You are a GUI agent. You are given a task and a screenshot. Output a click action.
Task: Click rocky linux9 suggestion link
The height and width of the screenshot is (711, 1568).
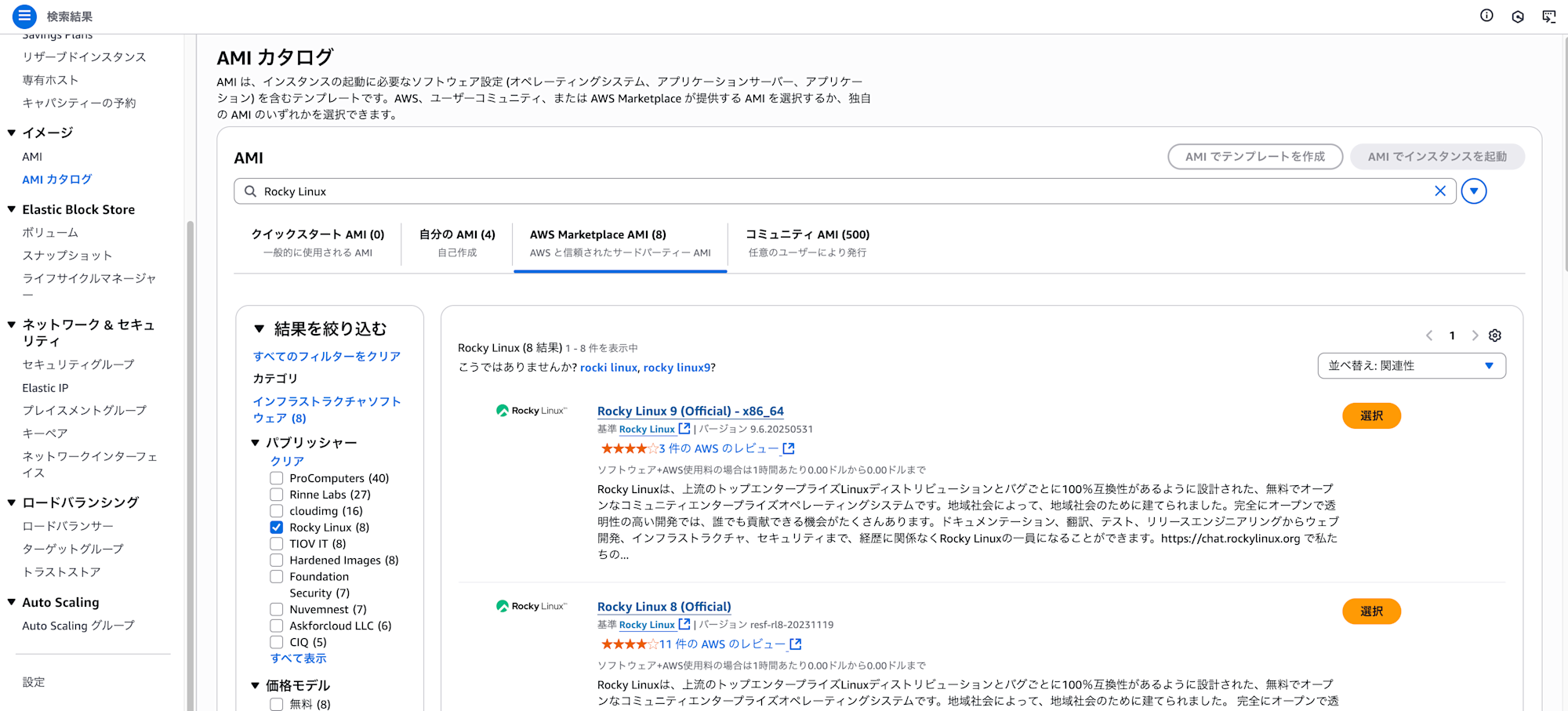click(677, 367)
